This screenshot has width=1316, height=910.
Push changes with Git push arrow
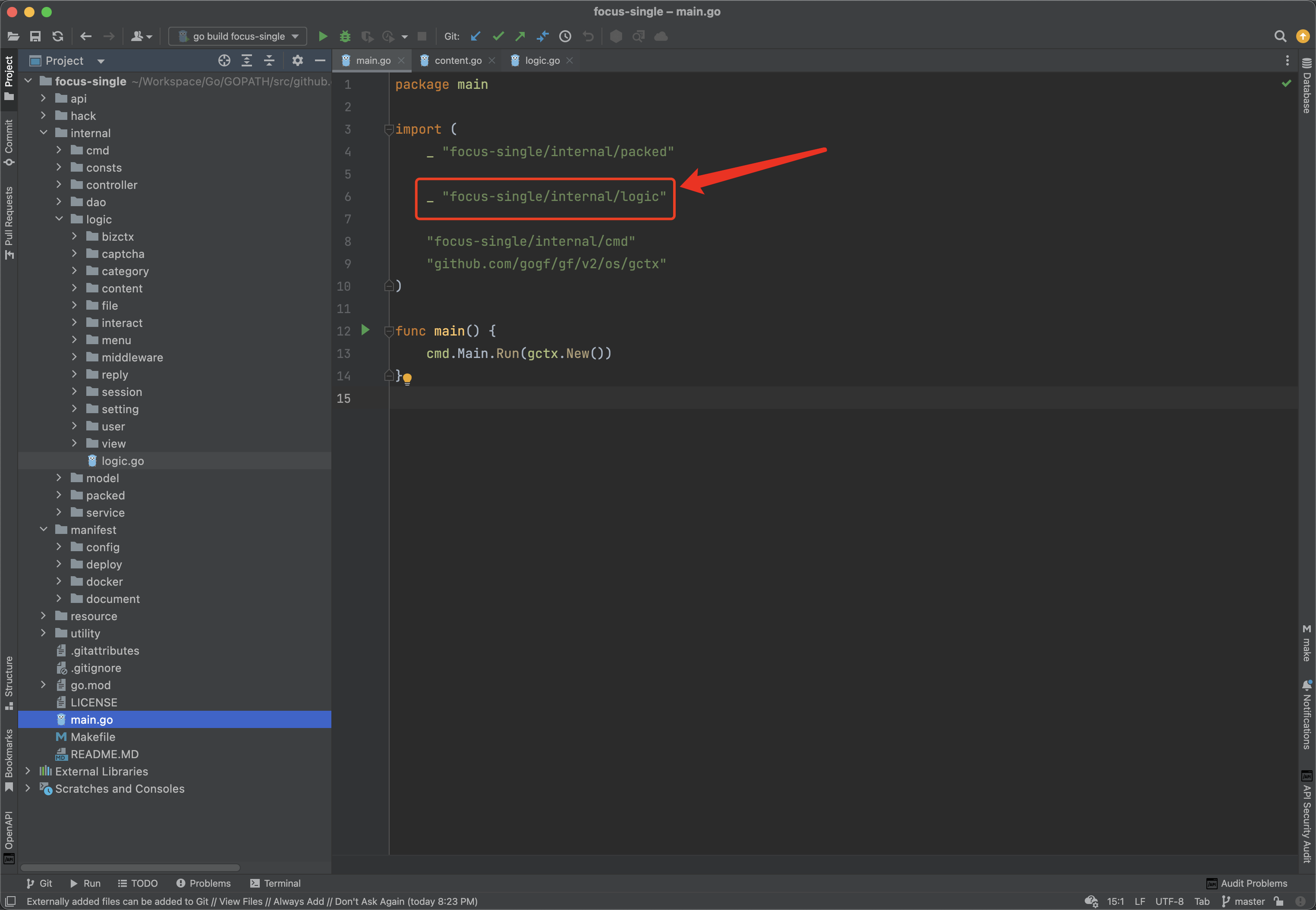[519, 37]
